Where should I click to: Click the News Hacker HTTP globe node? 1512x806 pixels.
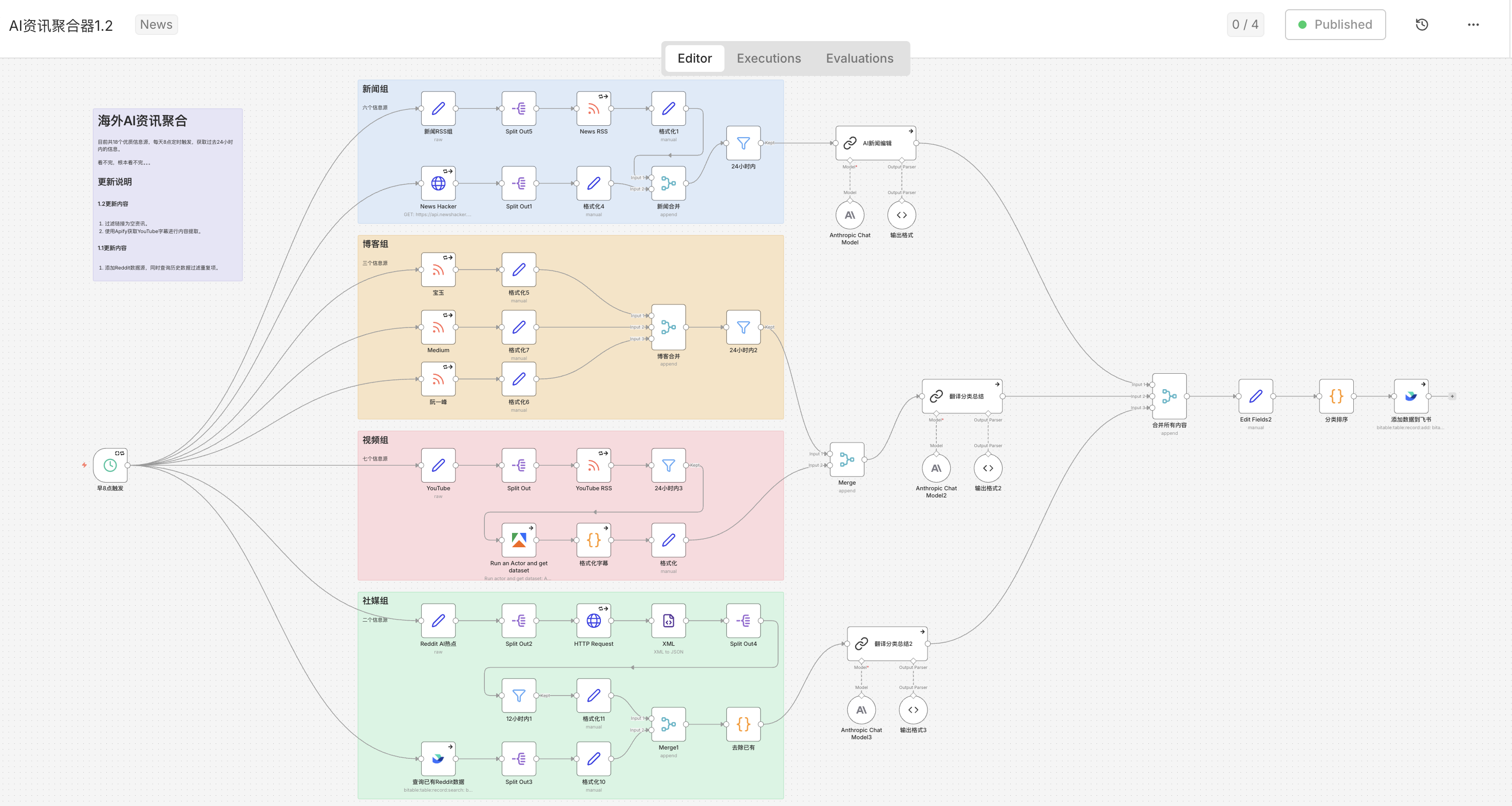click(438, 184)
